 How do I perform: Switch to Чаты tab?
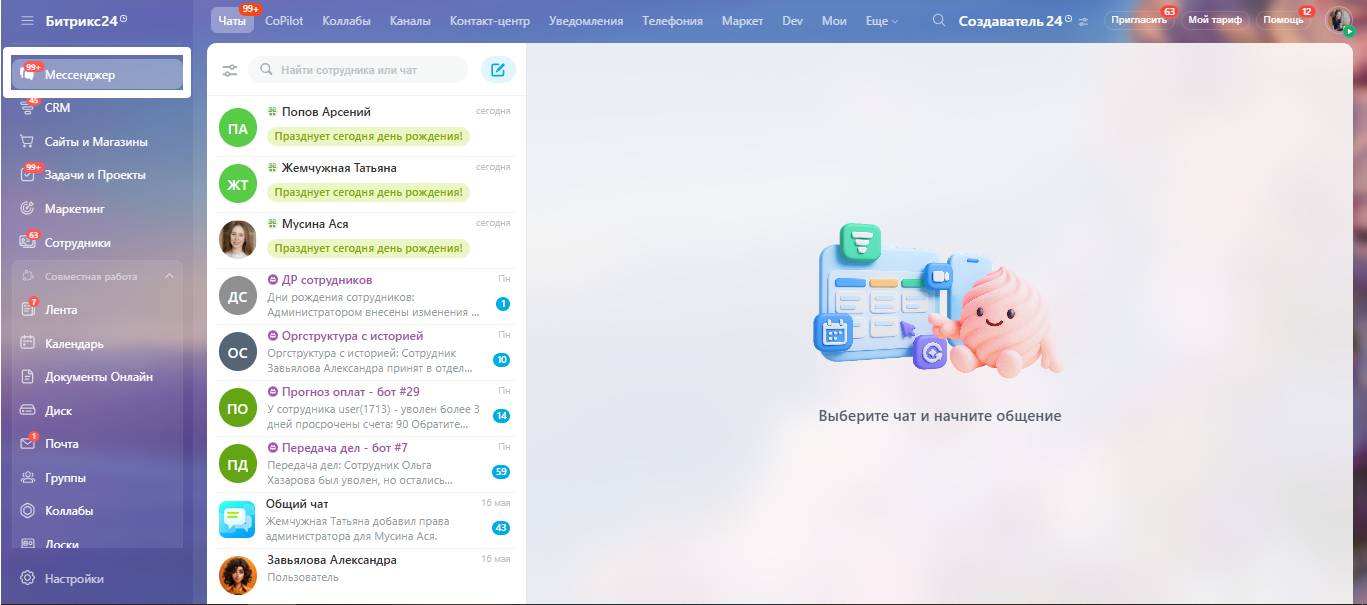coord(232,21)
